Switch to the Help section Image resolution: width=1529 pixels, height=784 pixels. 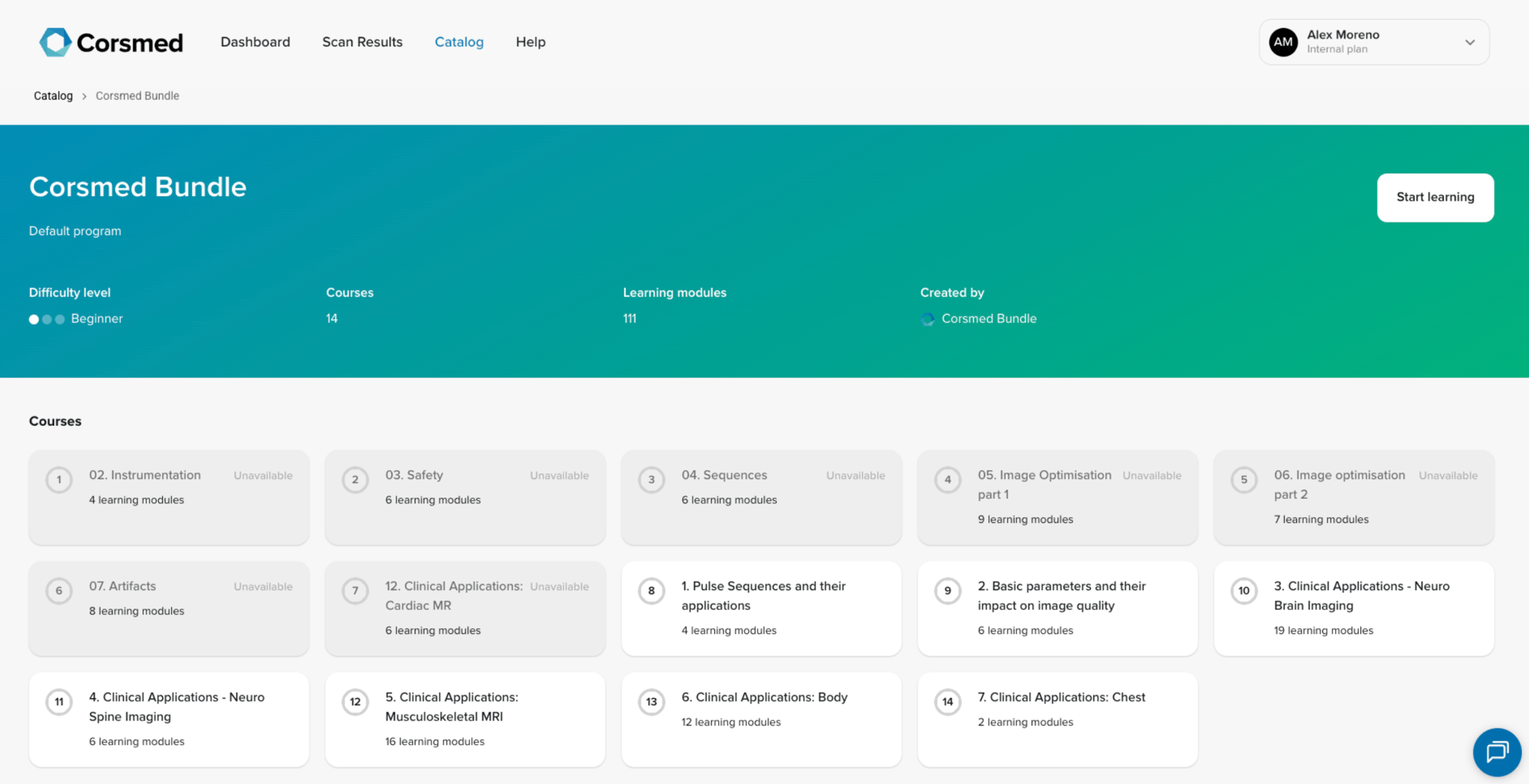[530, 42]
